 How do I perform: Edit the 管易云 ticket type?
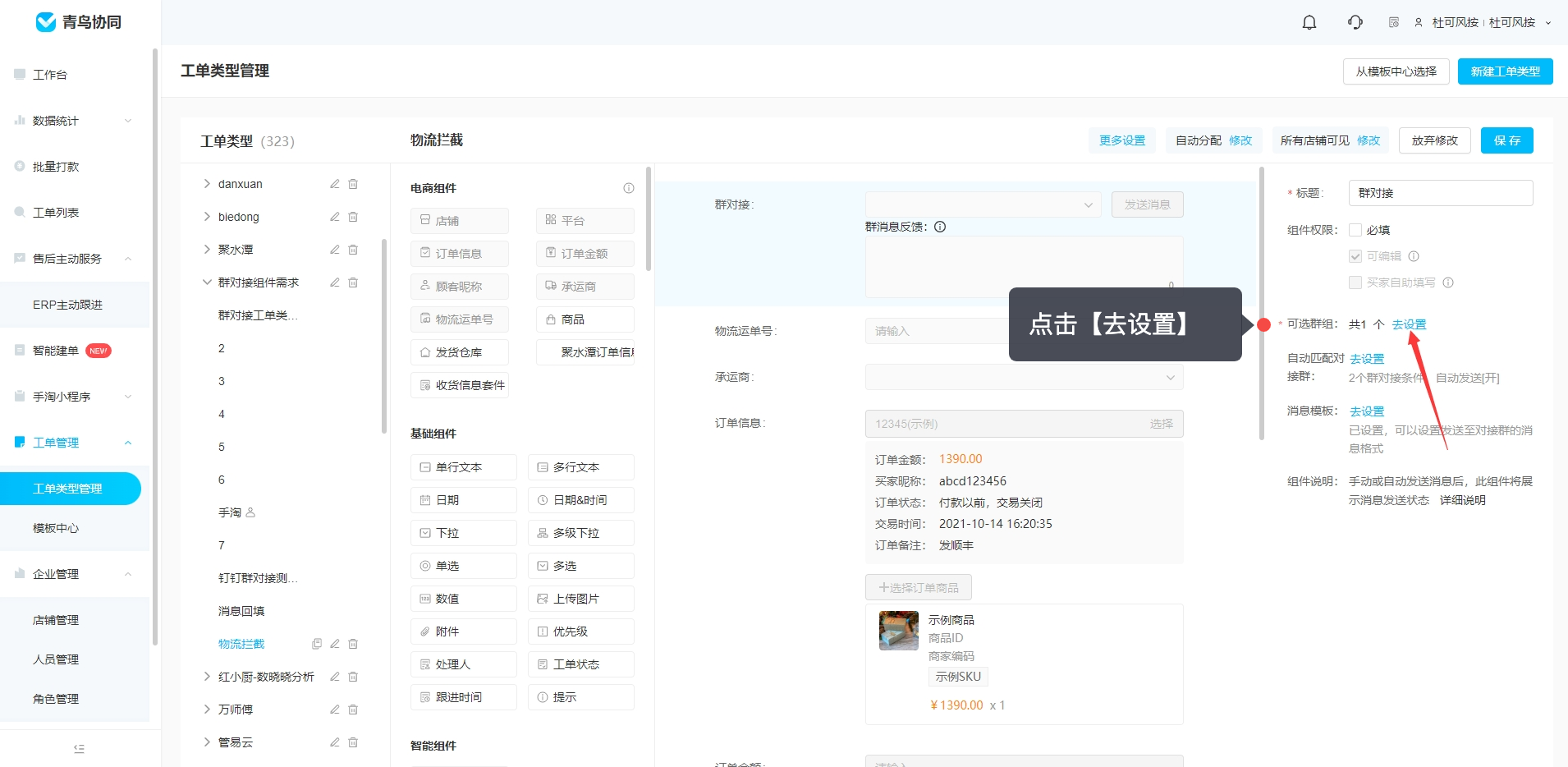[x=335, y=742]
